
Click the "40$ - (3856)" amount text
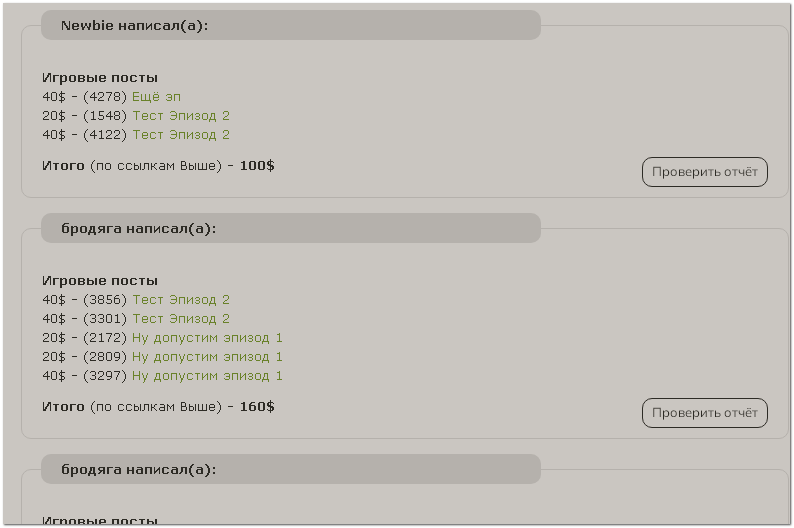click(84, 300)
